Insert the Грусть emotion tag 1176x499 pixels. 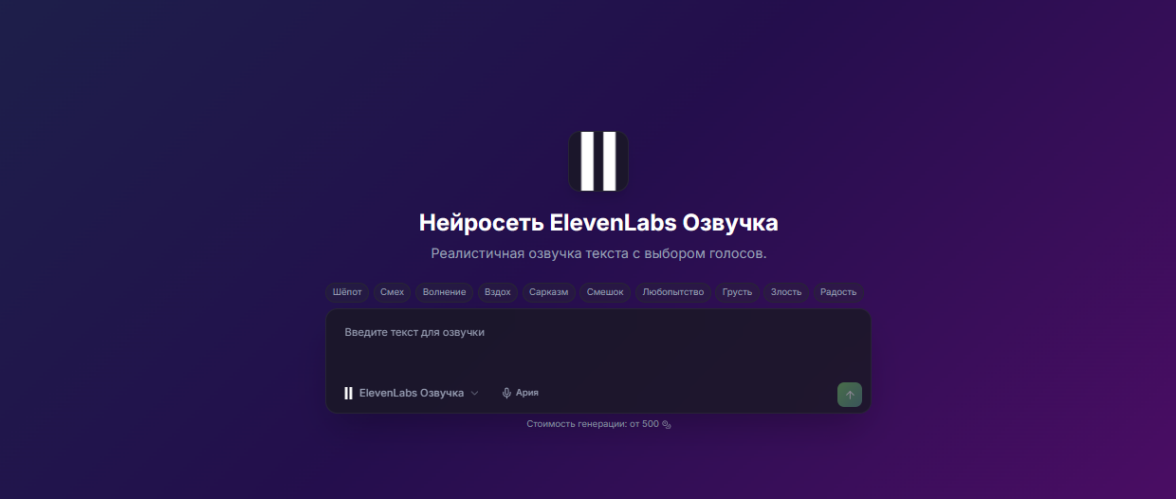(737, 292)
